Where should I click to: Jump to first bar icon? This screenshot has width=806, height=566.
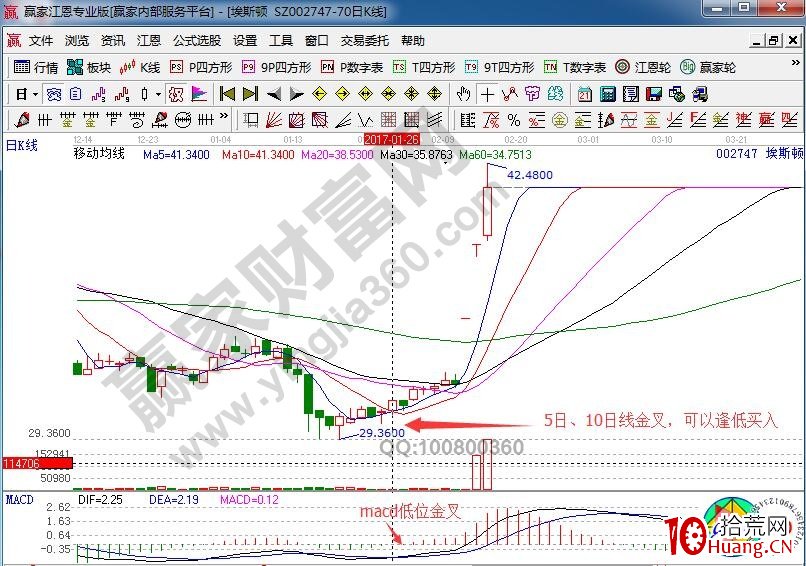tap(227, 94)
